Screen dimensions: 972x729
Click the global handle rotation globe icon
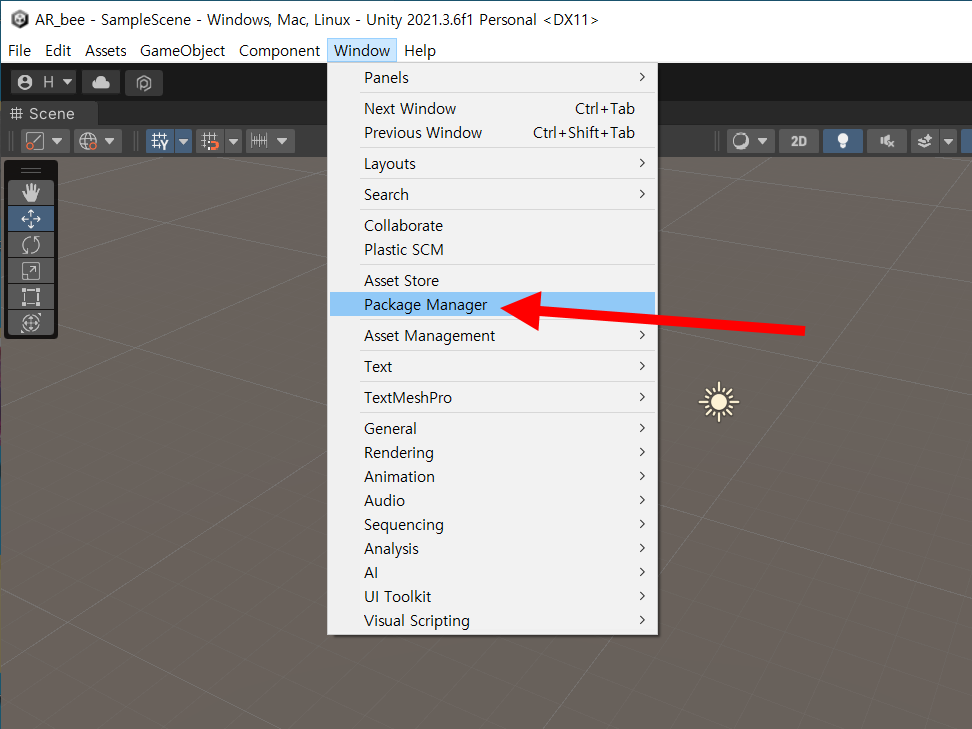coord(88,141)
